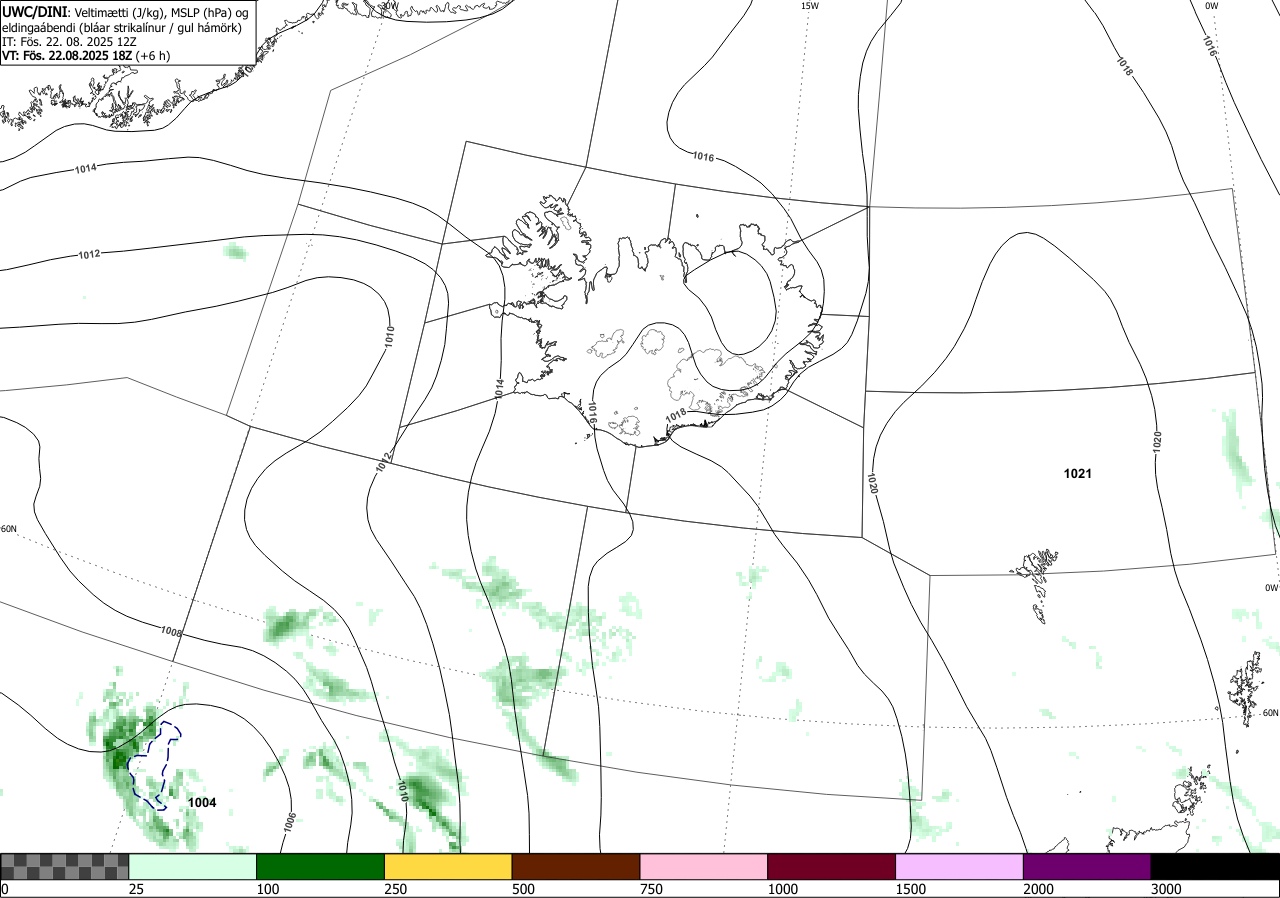1280x898 pixels.
Task: Pick the dark green 100–250 legend swatch
Action: pyautogui.click(x=321, y=866)
